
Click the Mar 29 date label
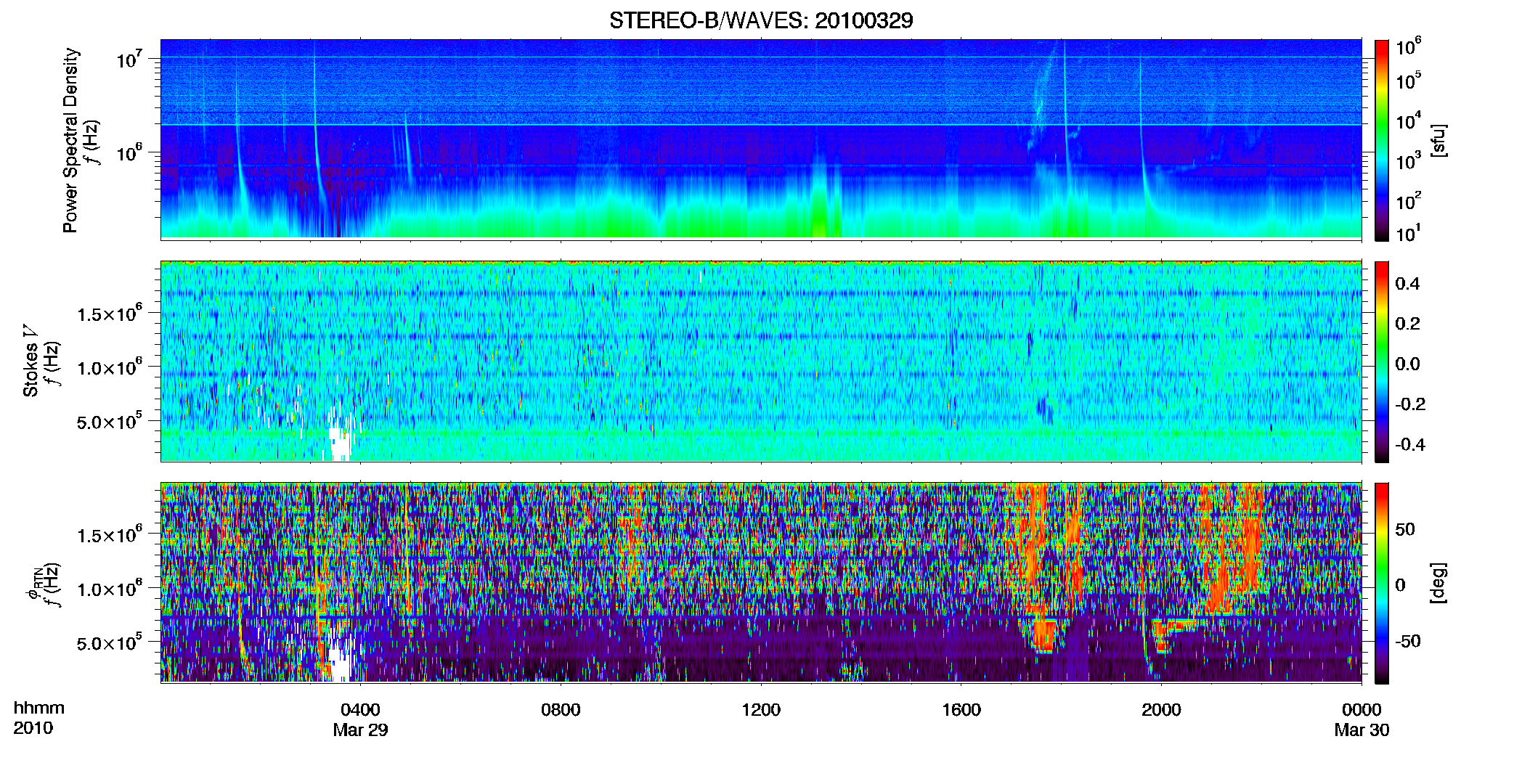click(x=360, y=730)
